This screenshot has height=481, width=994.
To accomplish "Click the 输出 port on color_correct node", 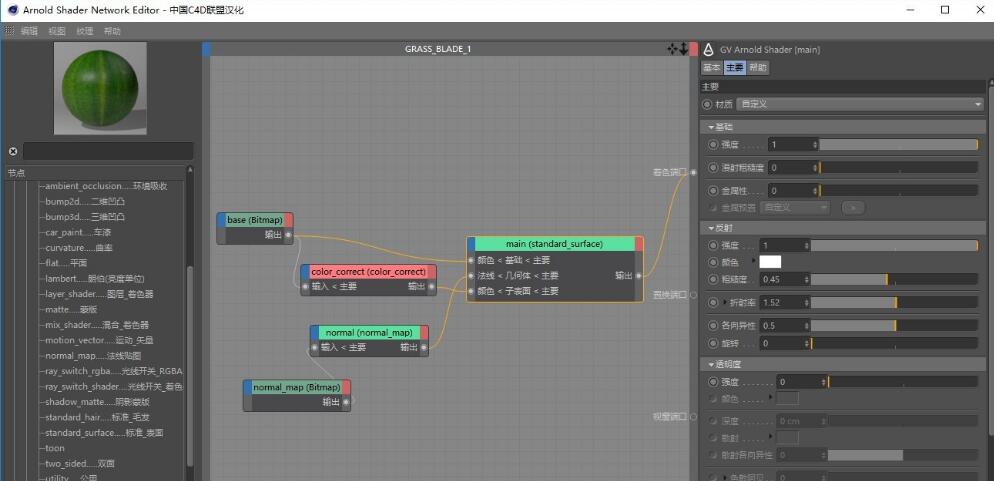I will (432, 286).
